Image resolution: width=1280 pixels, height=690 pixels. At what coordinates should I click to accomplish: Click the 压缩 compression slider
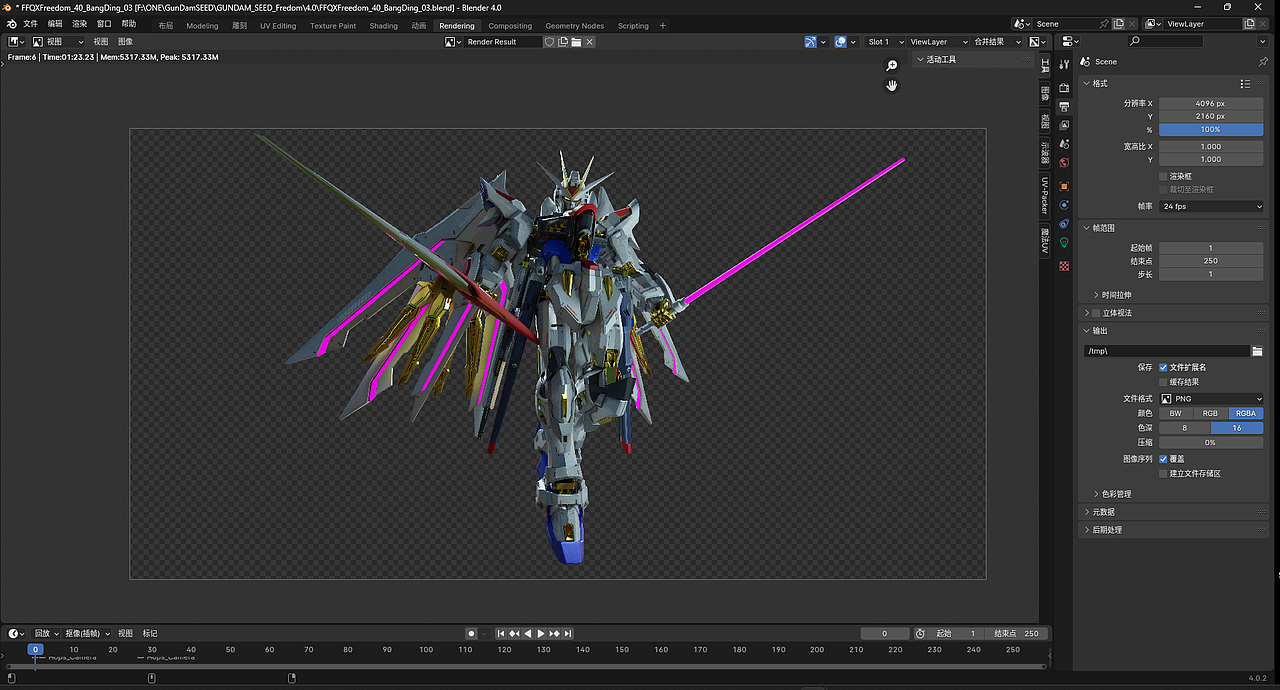point(1211,442)
